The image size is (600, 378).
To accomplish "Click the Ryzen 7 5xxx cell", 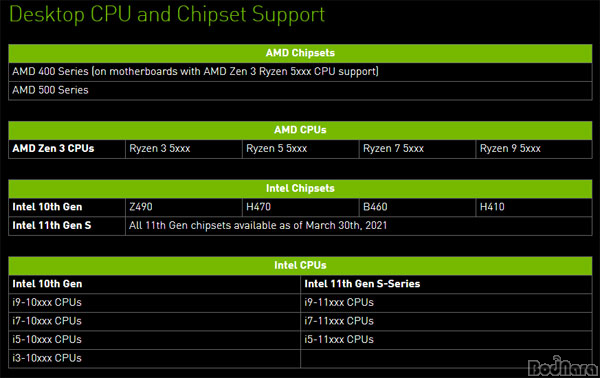I will click(x=417, y=149).
